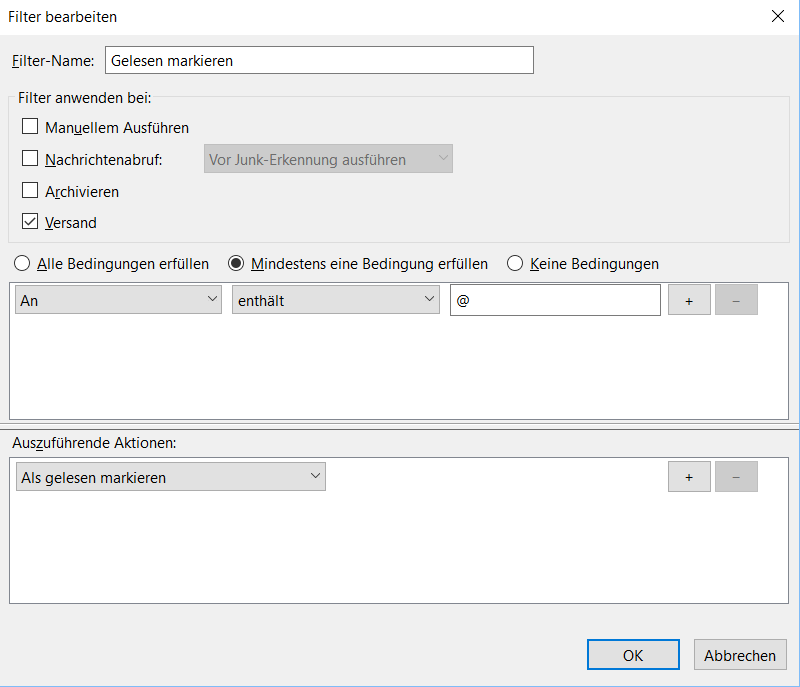Check the Archivieren checkbox
800x687 pixels.
30,191
